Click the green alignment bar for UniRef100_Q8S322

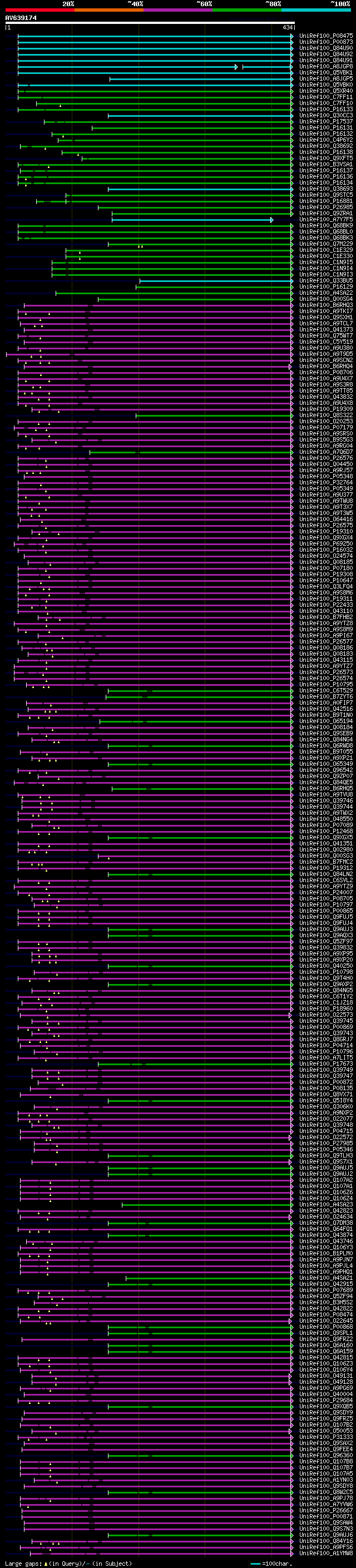click(x=214, y=415)
